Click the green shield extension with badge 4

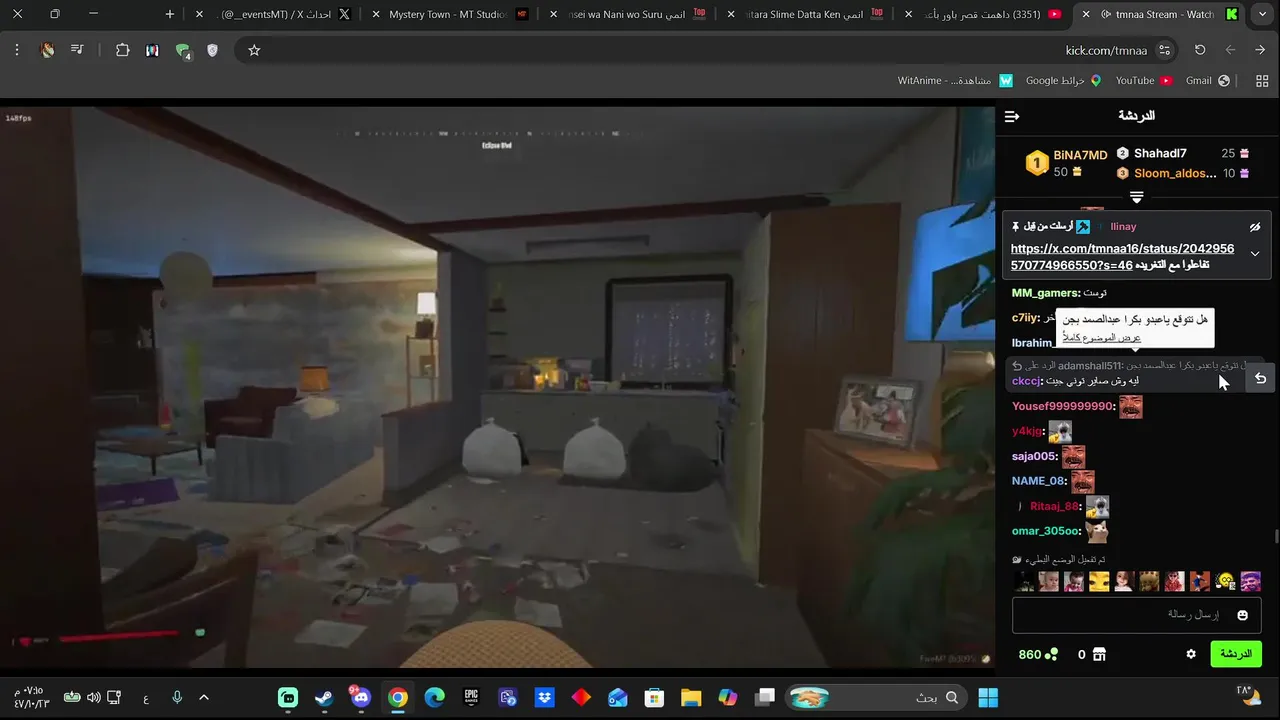point(183,51)
